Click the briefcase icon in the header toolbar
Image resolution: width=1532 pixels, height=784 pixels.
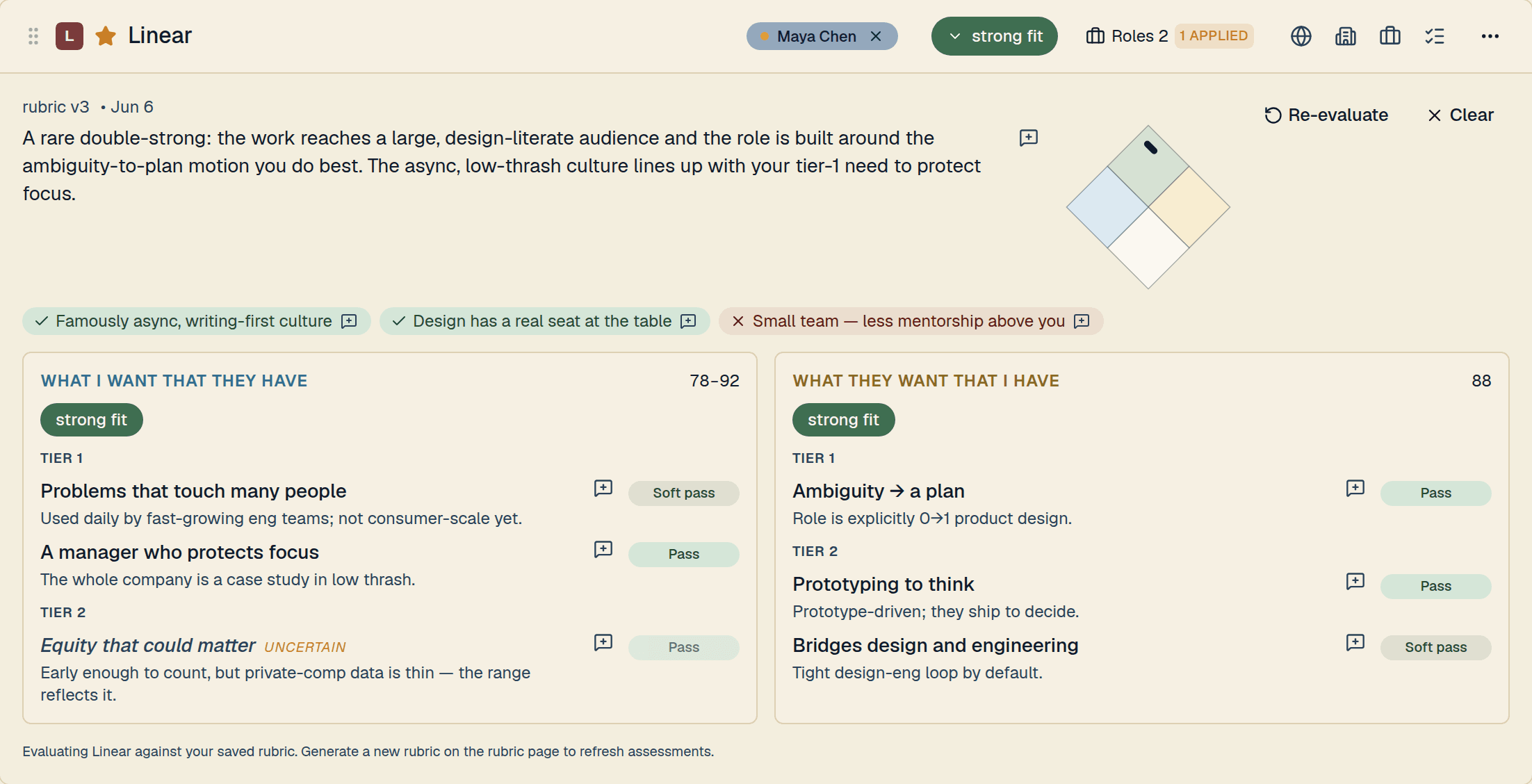pos(1390,36)
